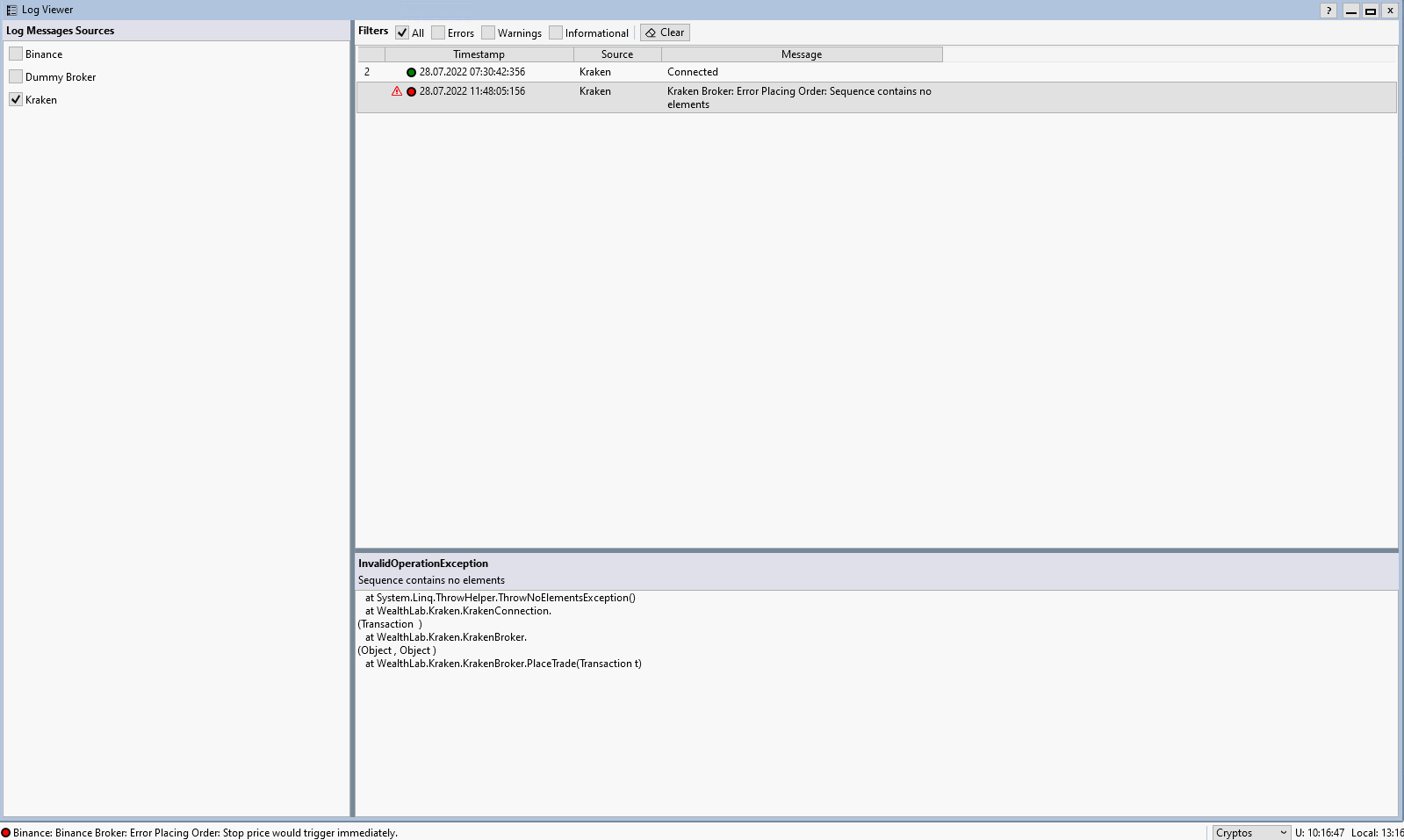Viewport: 1404px width, 840px height.
Task: Click the eraser icon on Clear button
Action: coord(651,32)
